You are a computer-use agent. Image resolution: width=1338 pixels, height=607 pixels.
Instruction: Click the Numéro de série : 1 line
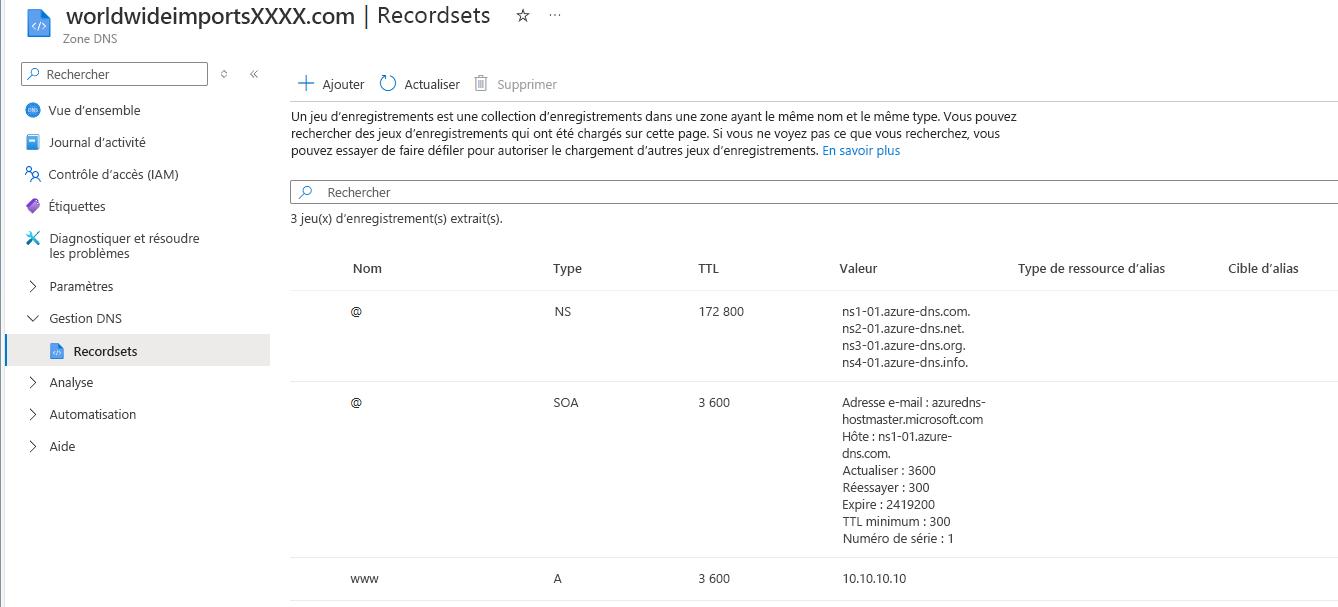coord(898,538)
